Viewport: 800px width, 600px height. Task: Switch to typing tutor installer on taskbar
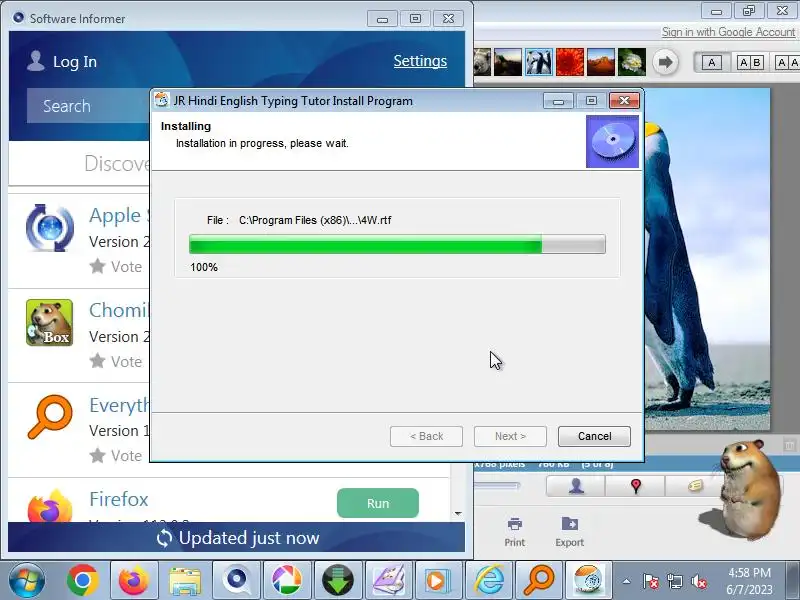(588, 580)
